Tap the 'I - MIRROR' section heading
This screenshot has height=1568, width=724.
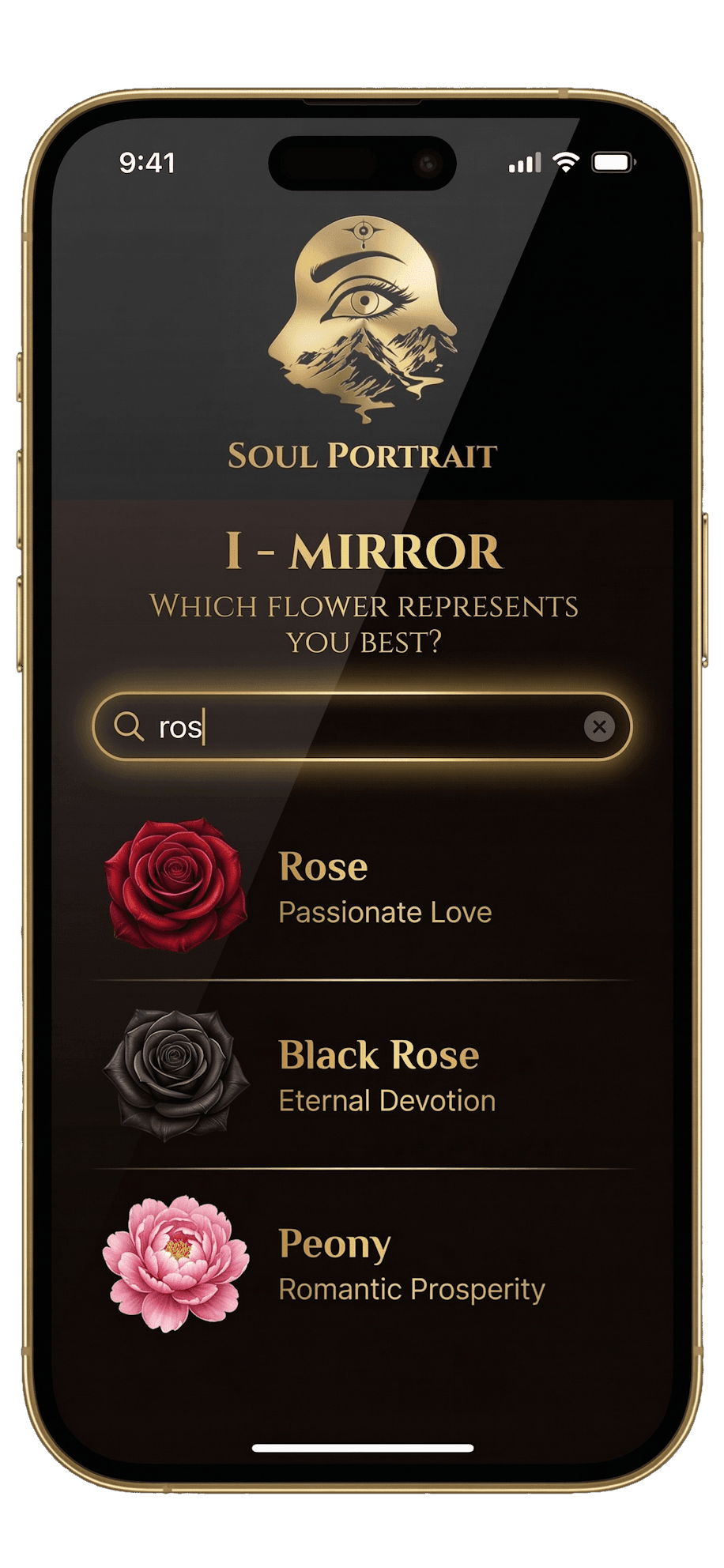363,552
